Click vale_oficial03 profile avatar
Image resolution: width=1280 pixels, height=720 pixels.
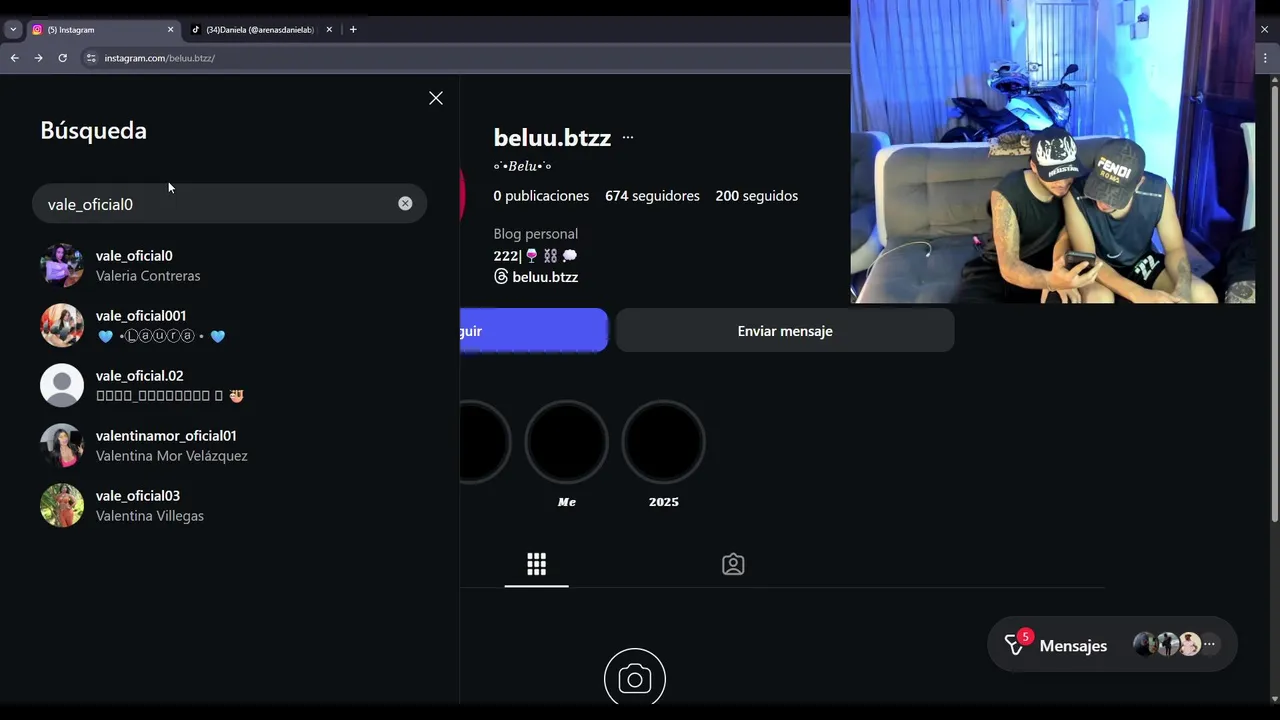62,506
